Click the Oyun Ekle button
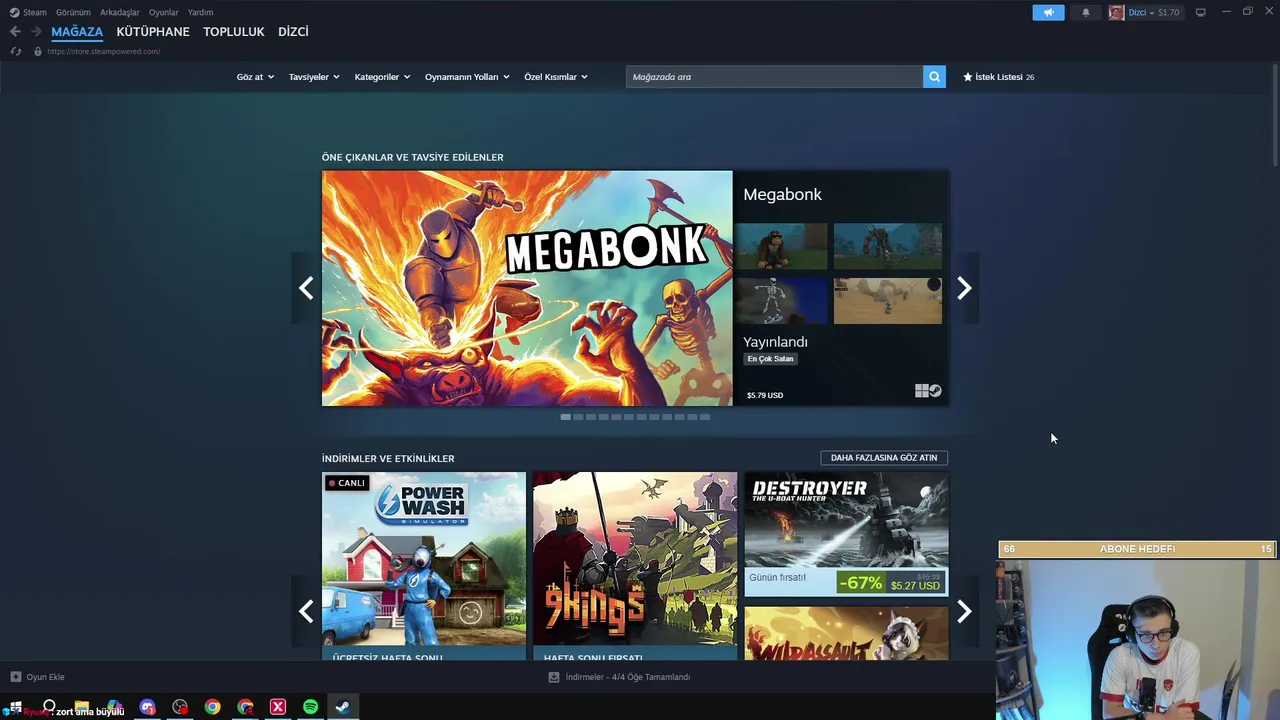Screen dimensions: 1280x720 click(38, 677)
